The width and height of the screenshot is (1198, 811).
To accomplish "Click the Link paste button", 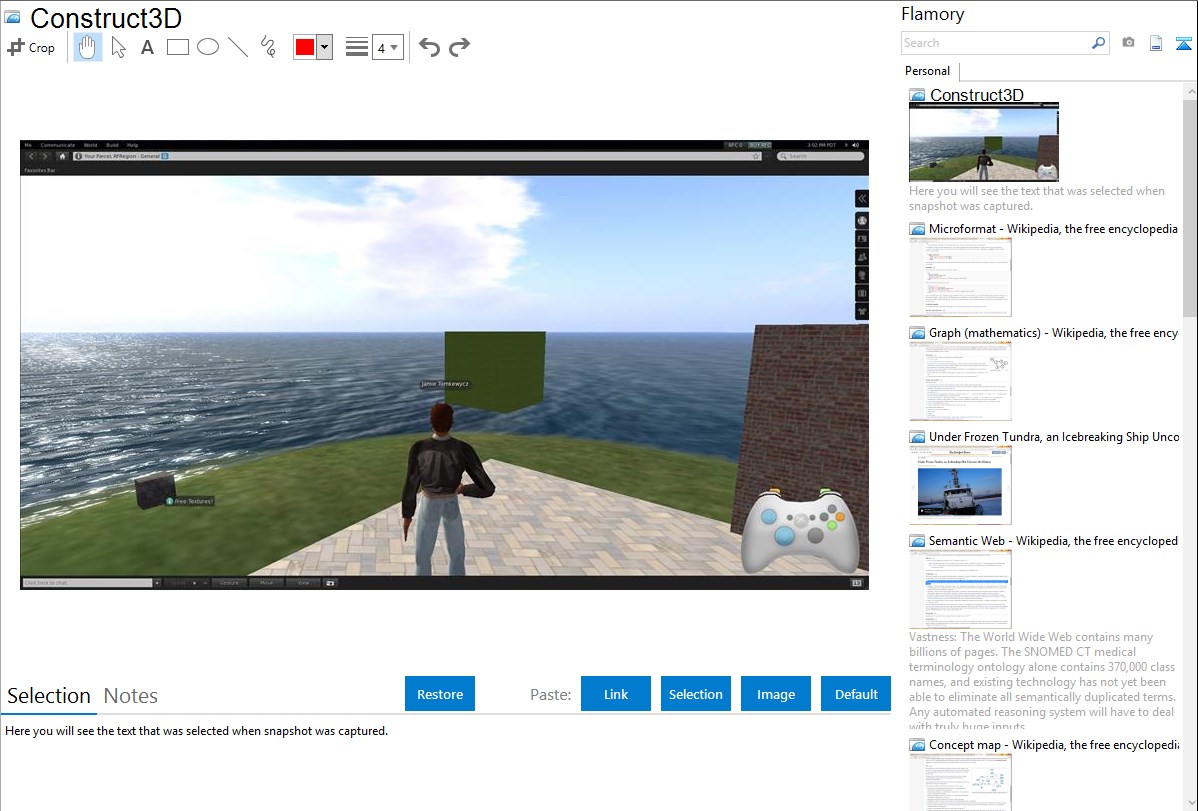I will [616, 694].
